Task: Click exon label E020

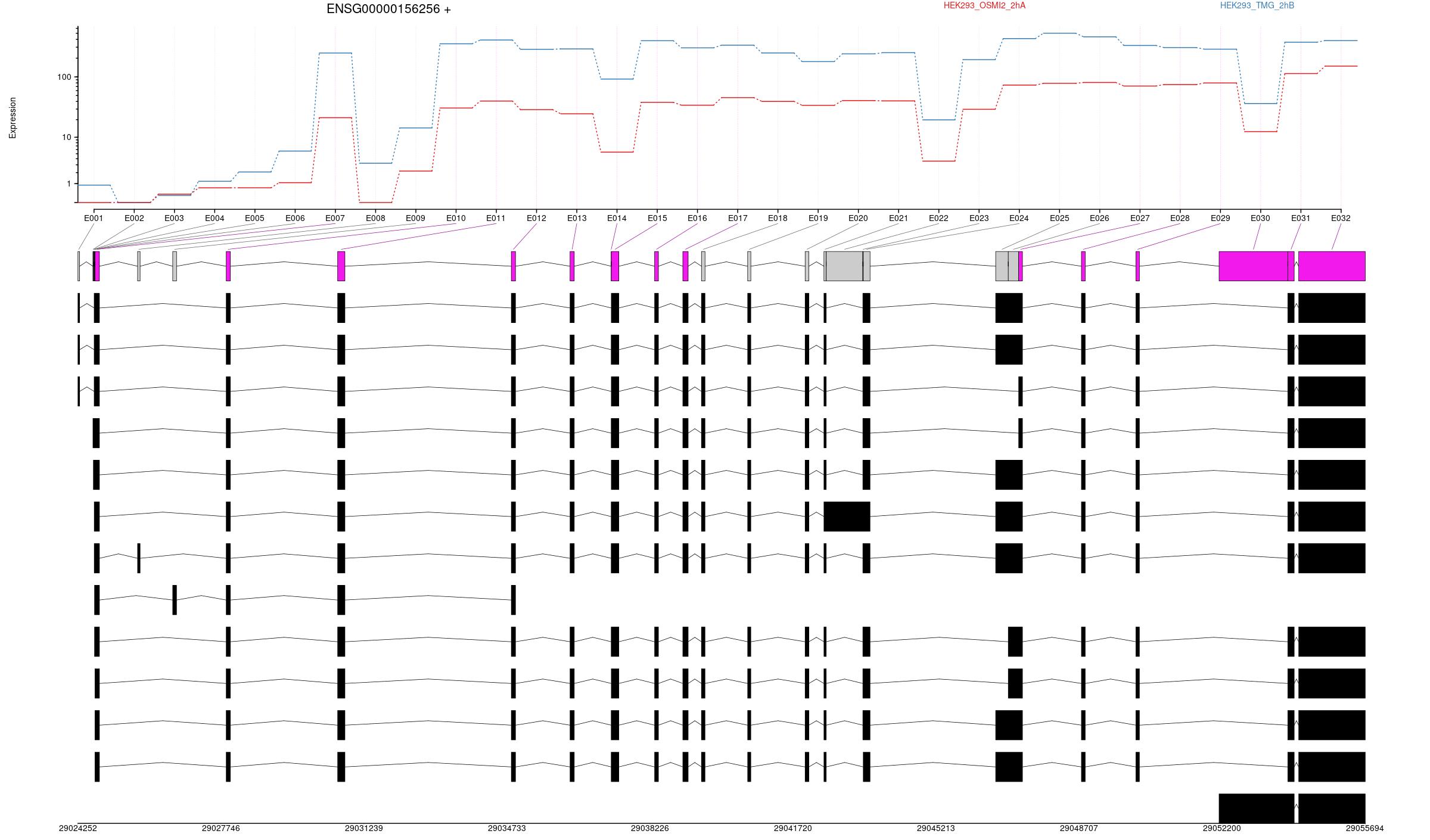Action: pyautogui.click(x=858, y=218)
